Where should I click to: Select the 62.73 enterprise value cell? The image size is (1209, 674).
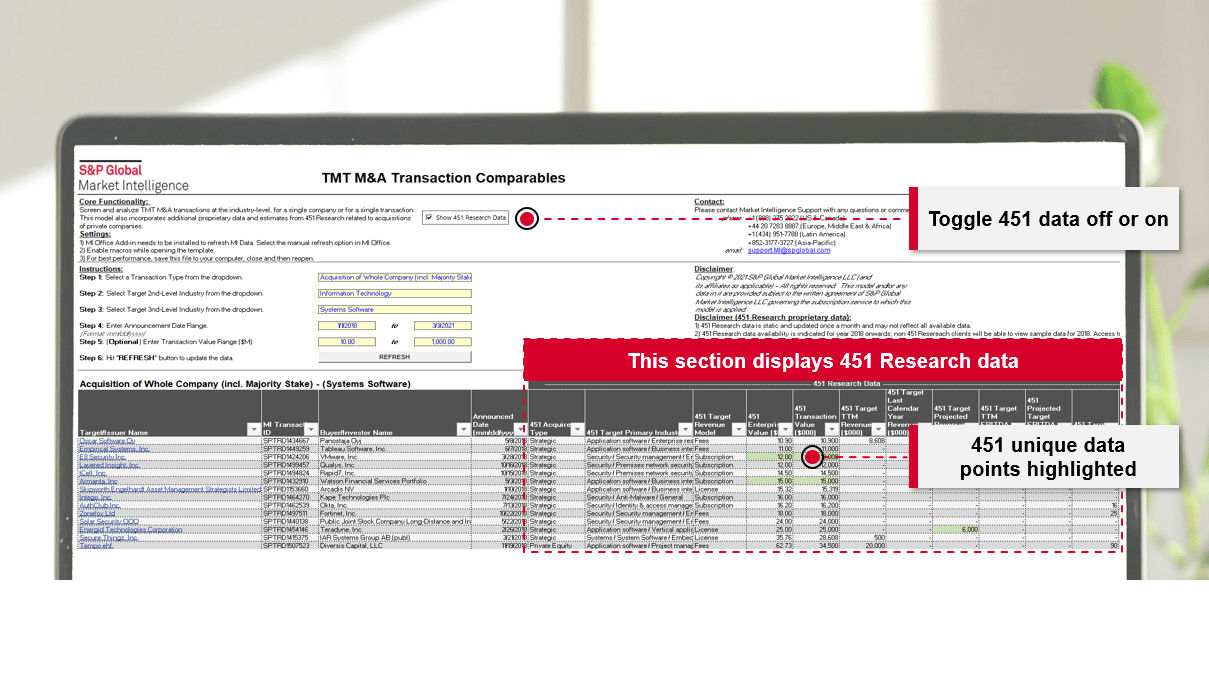tap(770, 545)
